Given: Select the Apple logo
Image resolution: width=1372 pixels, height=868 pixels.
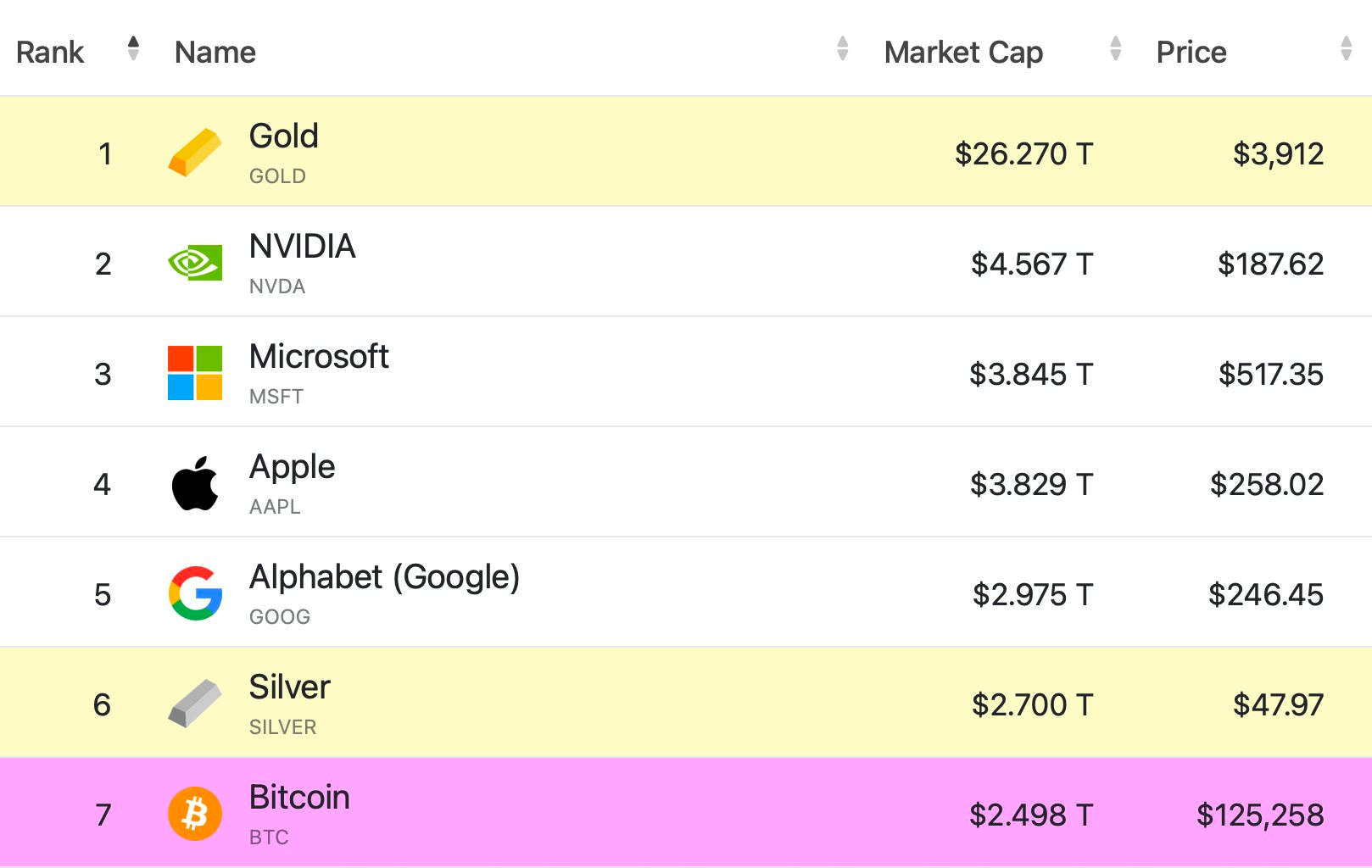Looking at the screenshot, I should coord(194,483).
